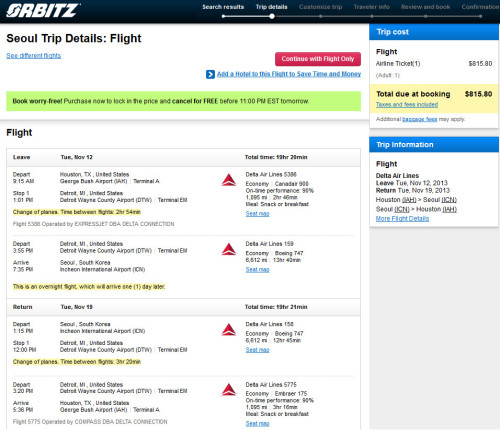Screen dimensions: 500x430
Task: Open Seat map for Delta 159
Action: pos(257,269)
